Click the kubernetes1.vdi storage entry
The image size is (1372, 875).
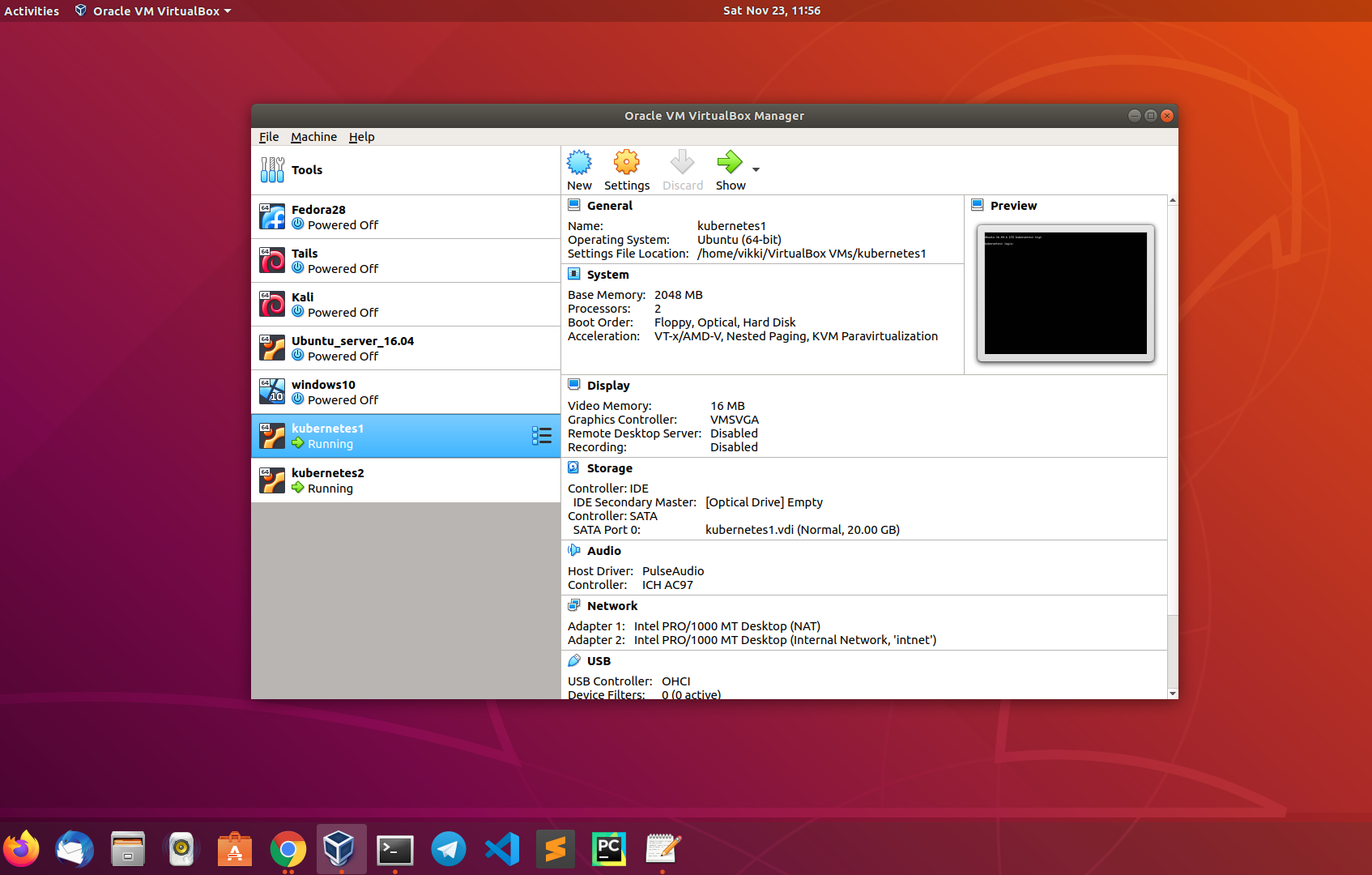point(802,530)
